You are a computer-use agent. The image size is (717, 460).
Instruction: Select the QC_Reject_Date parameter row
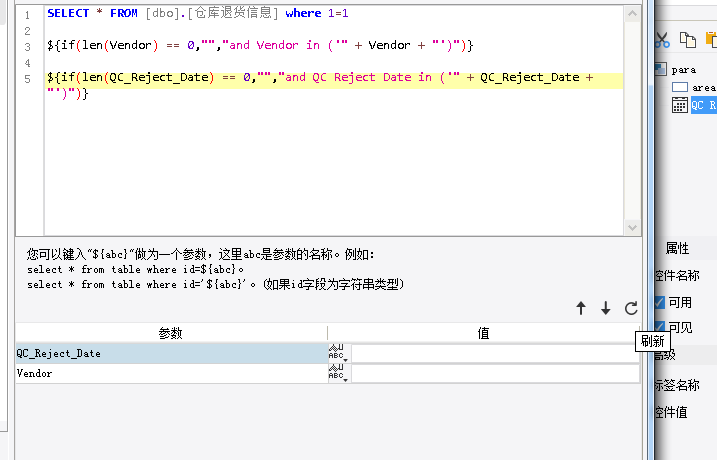[171, 353]
